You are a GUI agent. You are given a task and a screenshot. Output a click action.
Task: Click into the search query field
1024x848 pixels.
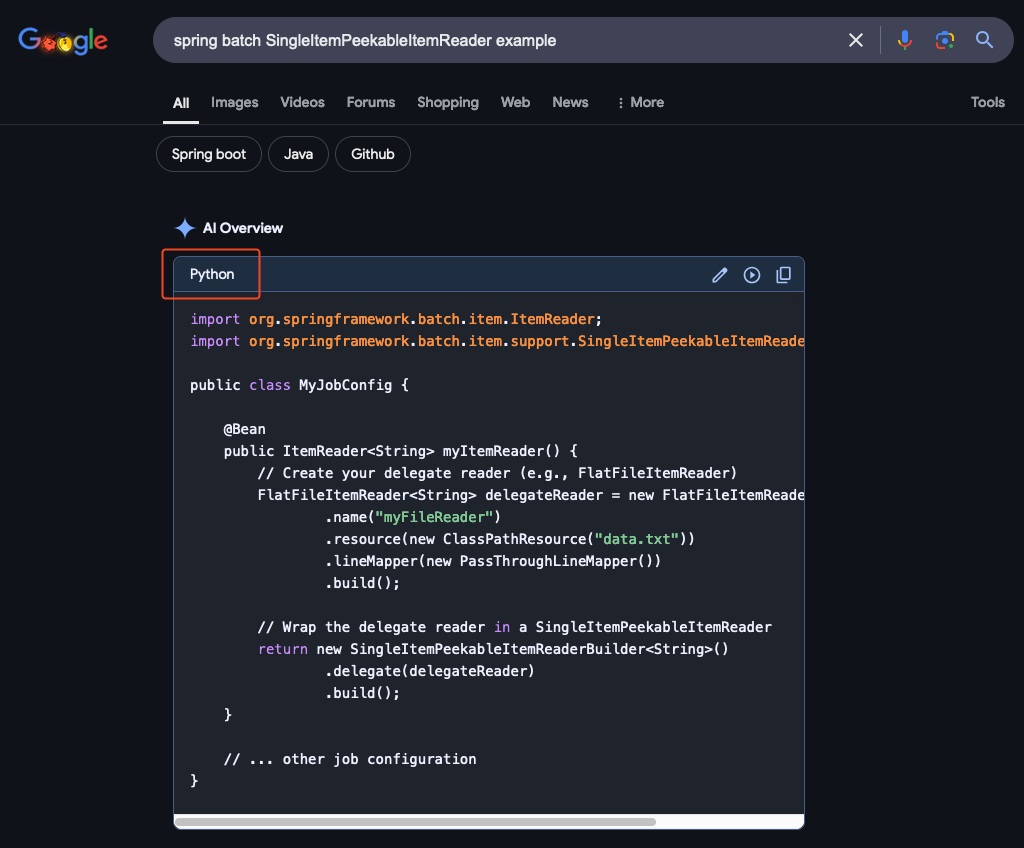[x=500, y=41]
